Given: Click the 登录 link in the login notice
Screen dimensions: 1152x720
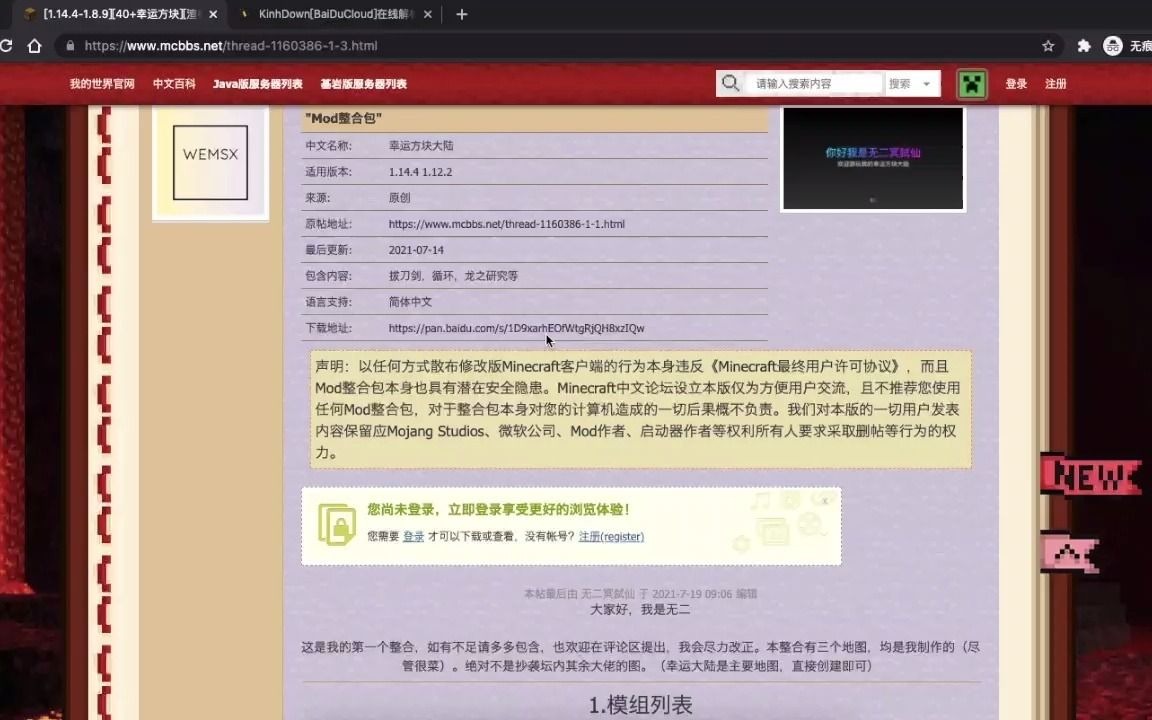Looking at the screenshot, I should [x=413, y=537].
